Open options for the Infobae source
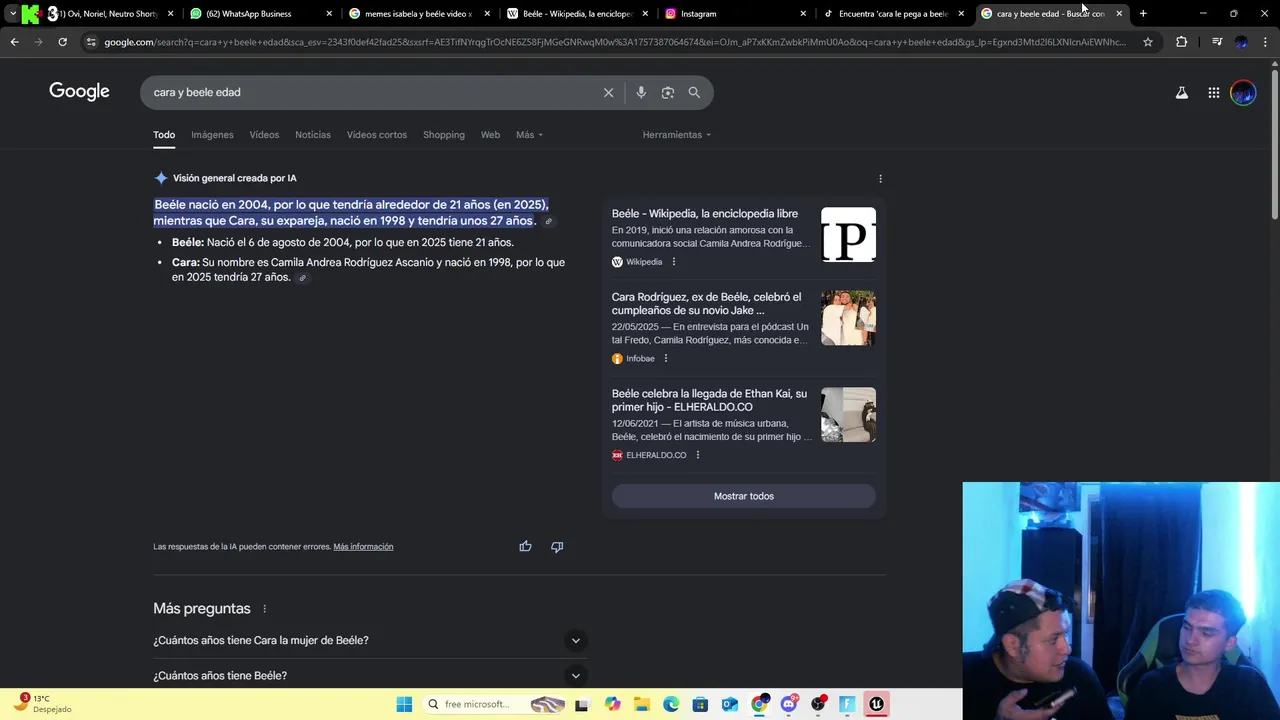Screen dimensions: 1280x720 pyautogui.click(x=666, y=358)
